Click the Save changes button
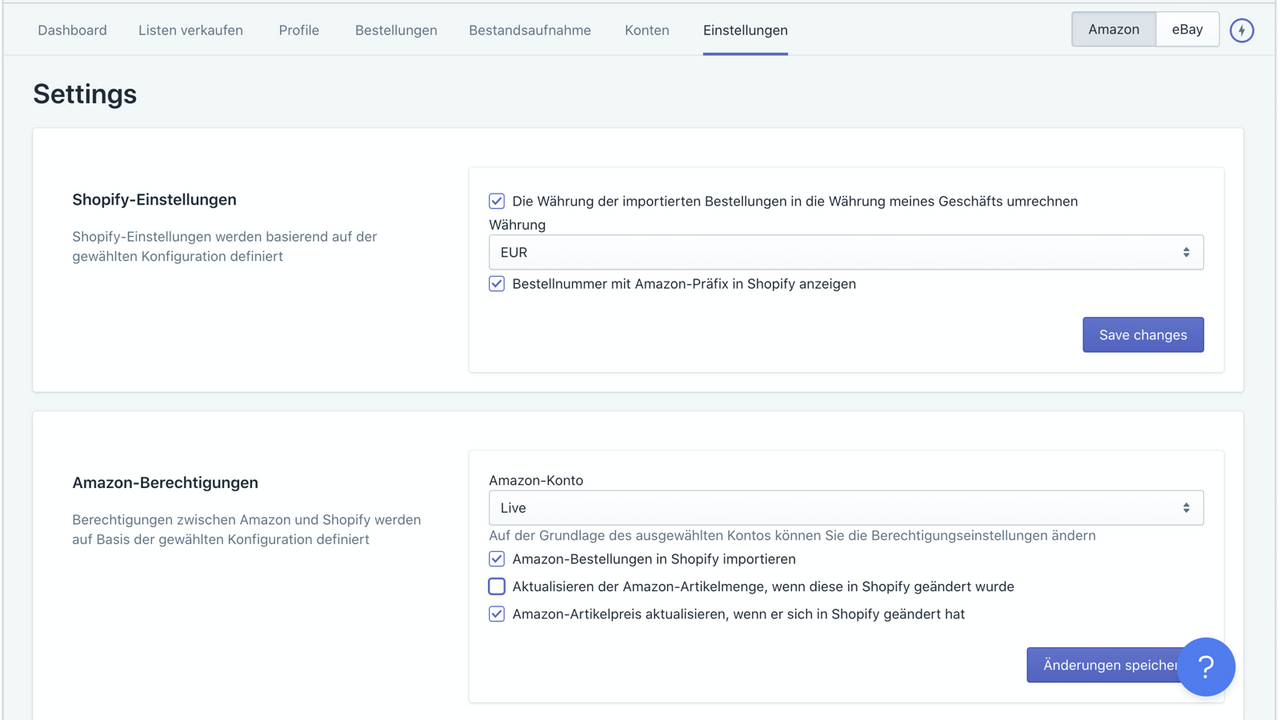Viewport: 1280px width, 720px height. (x=1143, y=335)
